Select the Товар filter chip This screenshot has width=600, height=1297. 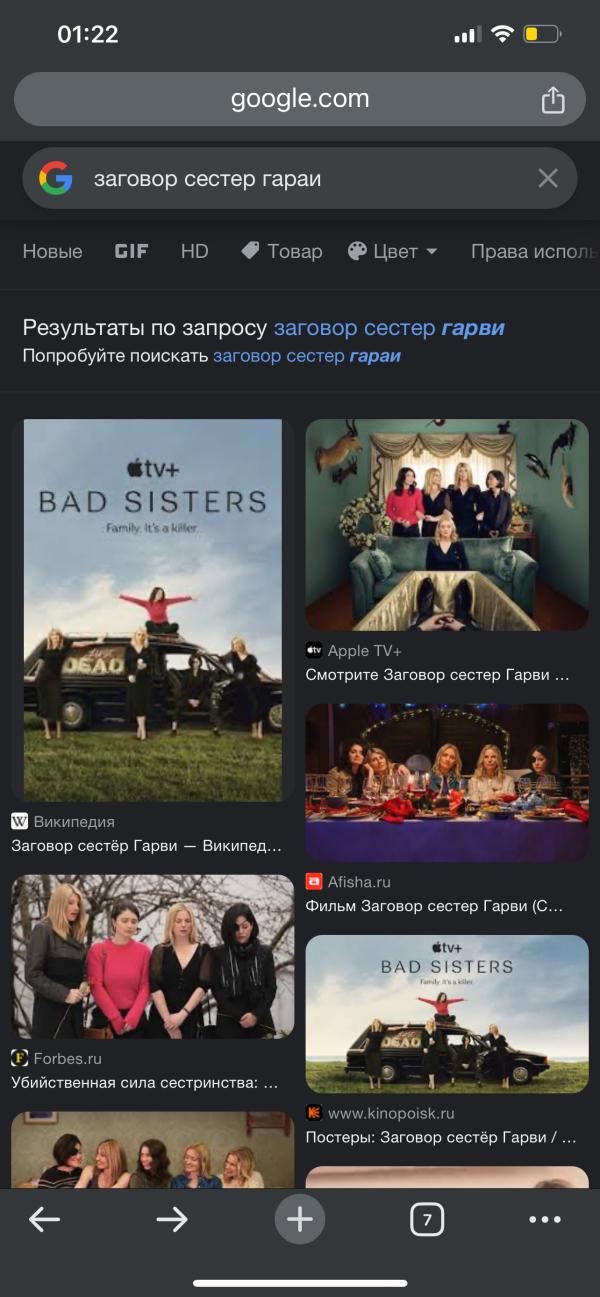click(282, 251)
